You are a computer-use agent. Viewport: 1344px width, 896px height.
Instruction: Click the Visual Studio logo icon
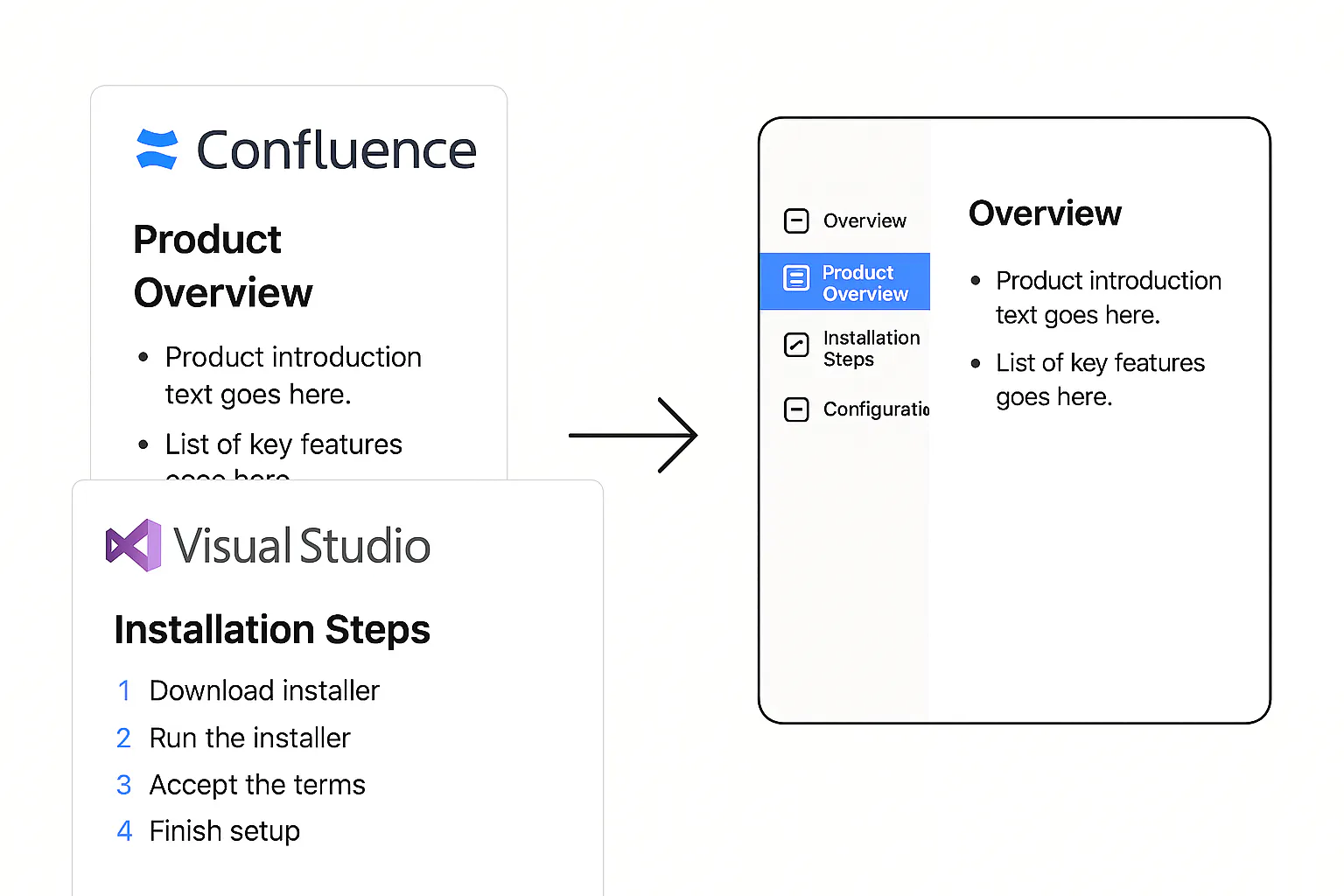pyautogui.click(x=134, y=545)
